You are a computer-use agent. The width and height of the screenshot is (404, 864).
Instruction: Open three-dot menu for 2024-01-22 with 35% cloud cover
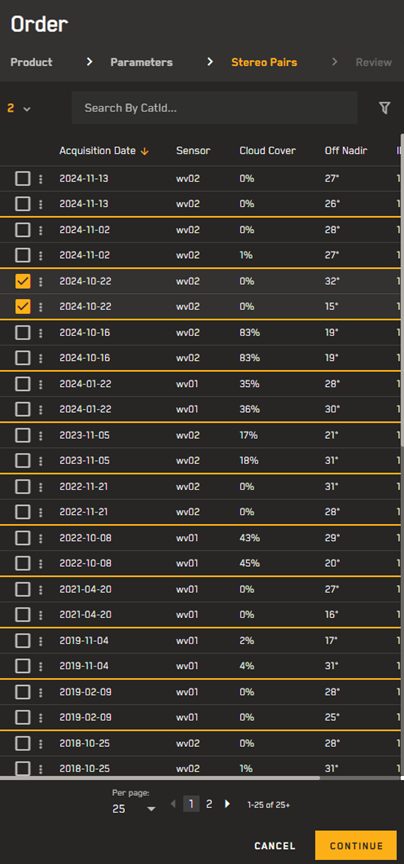(x=40, y=384)
